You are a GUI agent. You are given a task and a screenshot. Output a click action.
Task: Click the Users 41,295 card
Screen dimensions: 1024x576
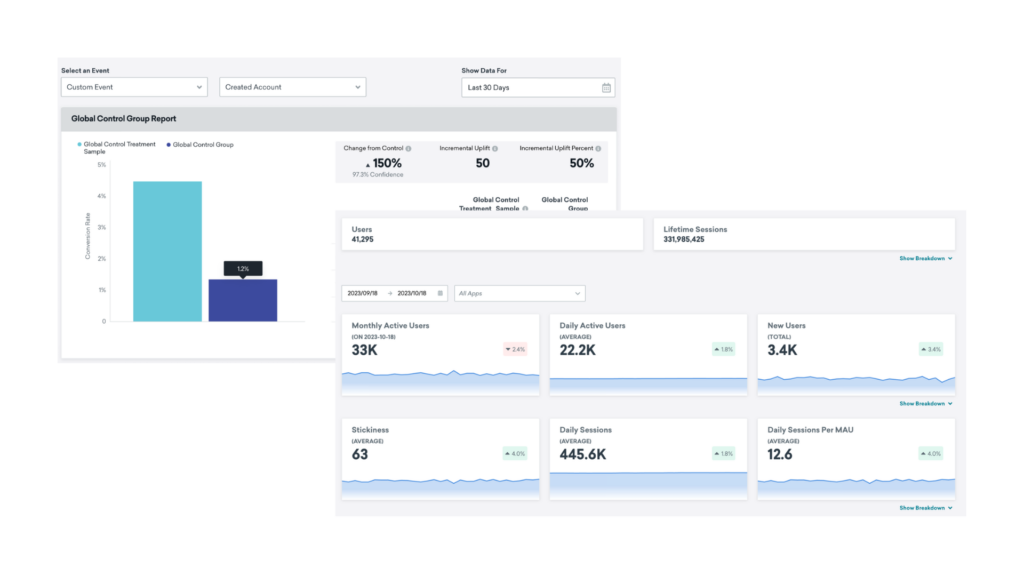tap(492, 234)
